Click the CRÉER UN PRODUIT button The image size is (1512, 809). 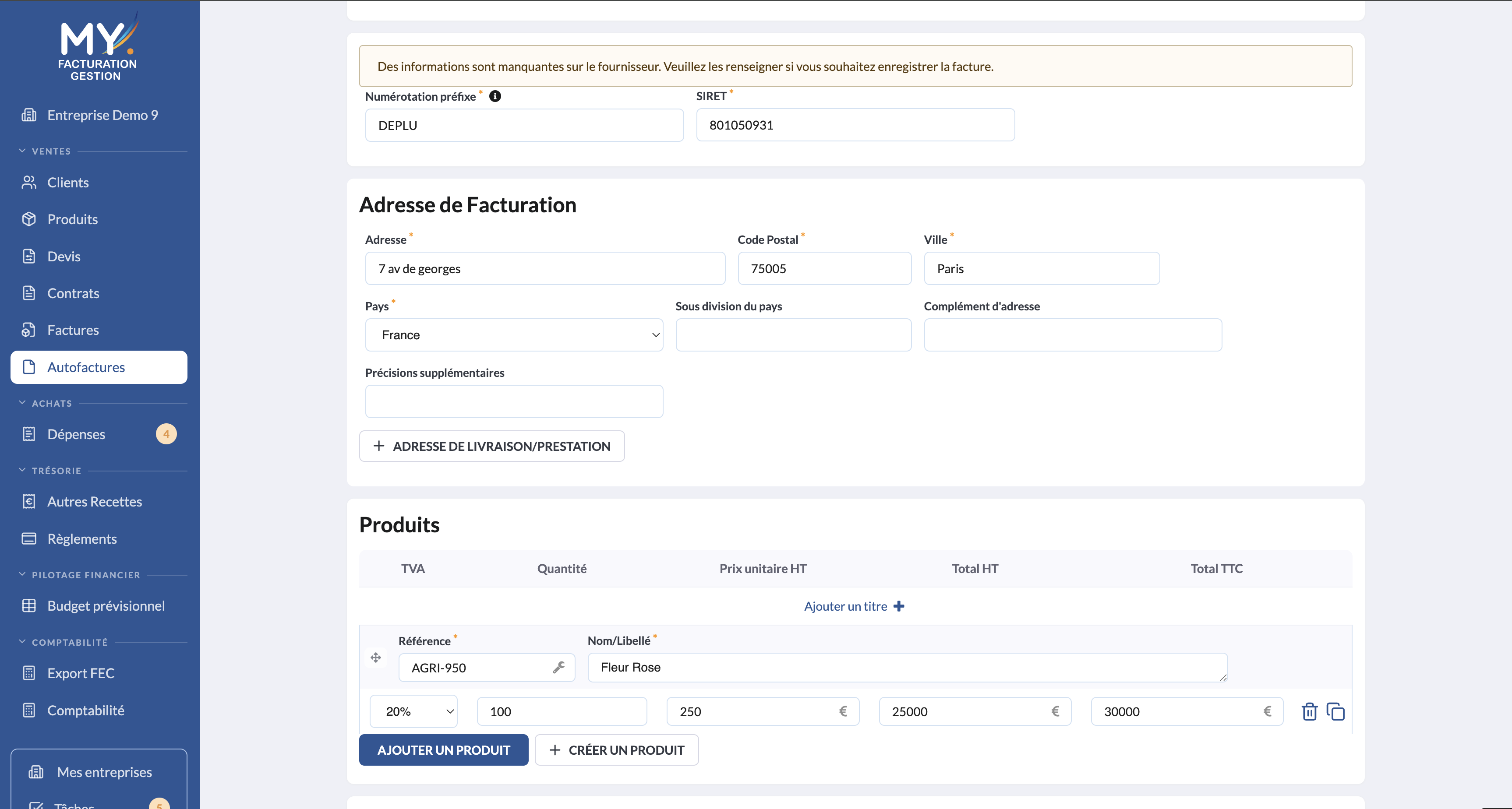[x=617, y=750]
